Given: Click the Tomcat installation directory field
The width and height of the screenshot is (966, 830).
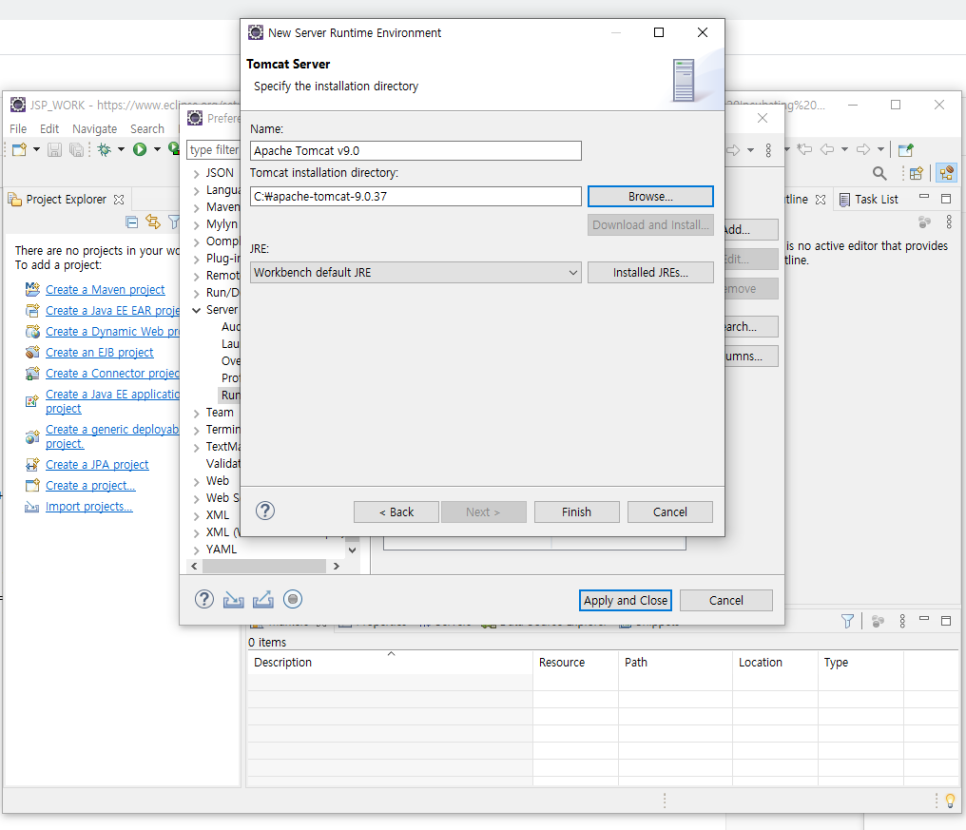Looking at the screenshot, I should coord(415,197).
